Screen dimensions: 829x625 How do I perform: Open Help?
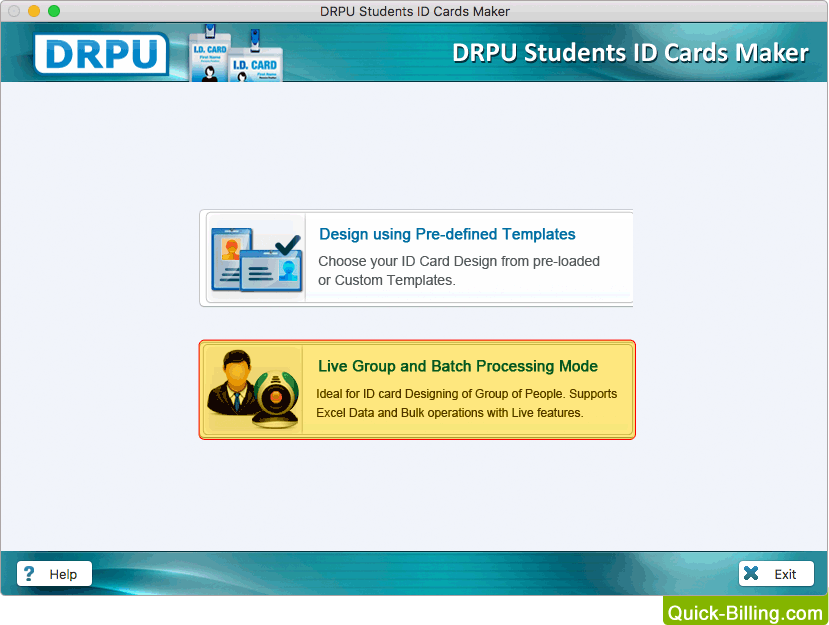point(54,574)
